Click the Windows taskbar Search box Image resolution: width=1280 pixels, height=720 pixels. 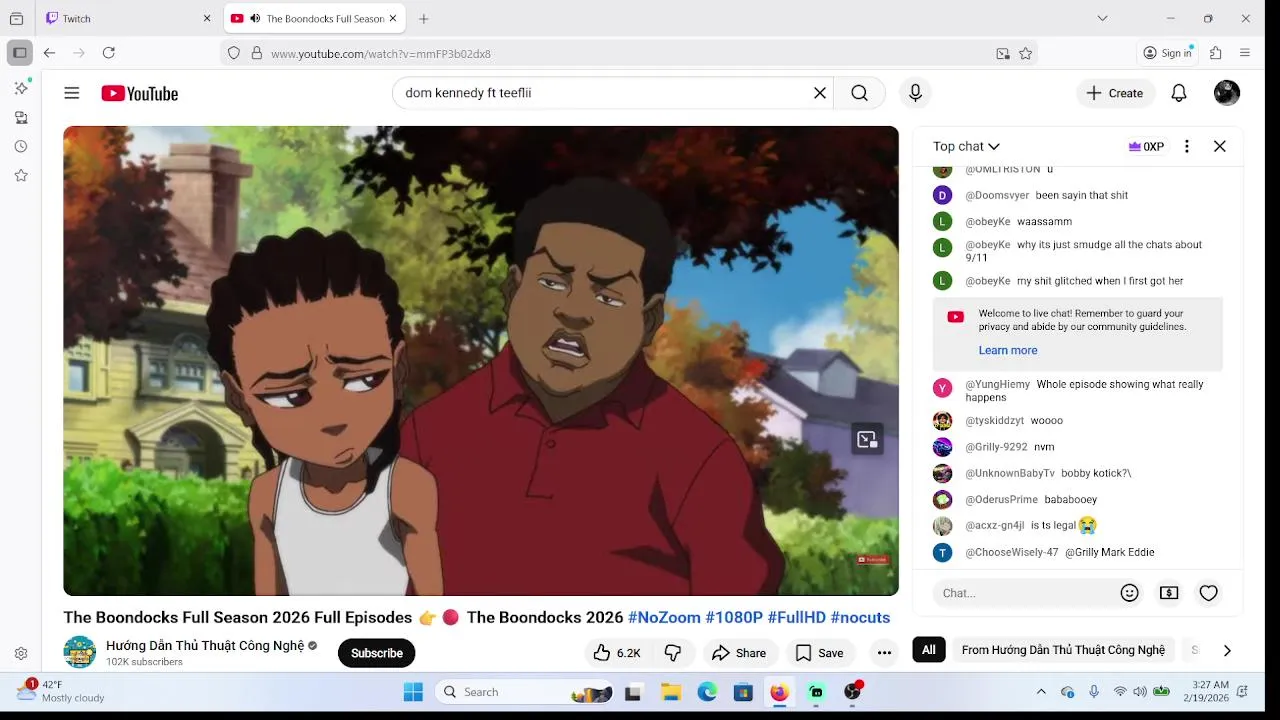pos(525,692)
